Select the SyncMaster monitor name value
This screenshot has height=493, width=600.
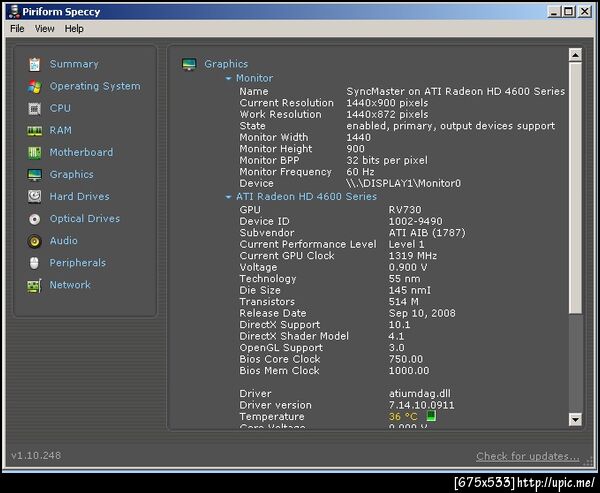pyautogui.click(x=455, y=91)
